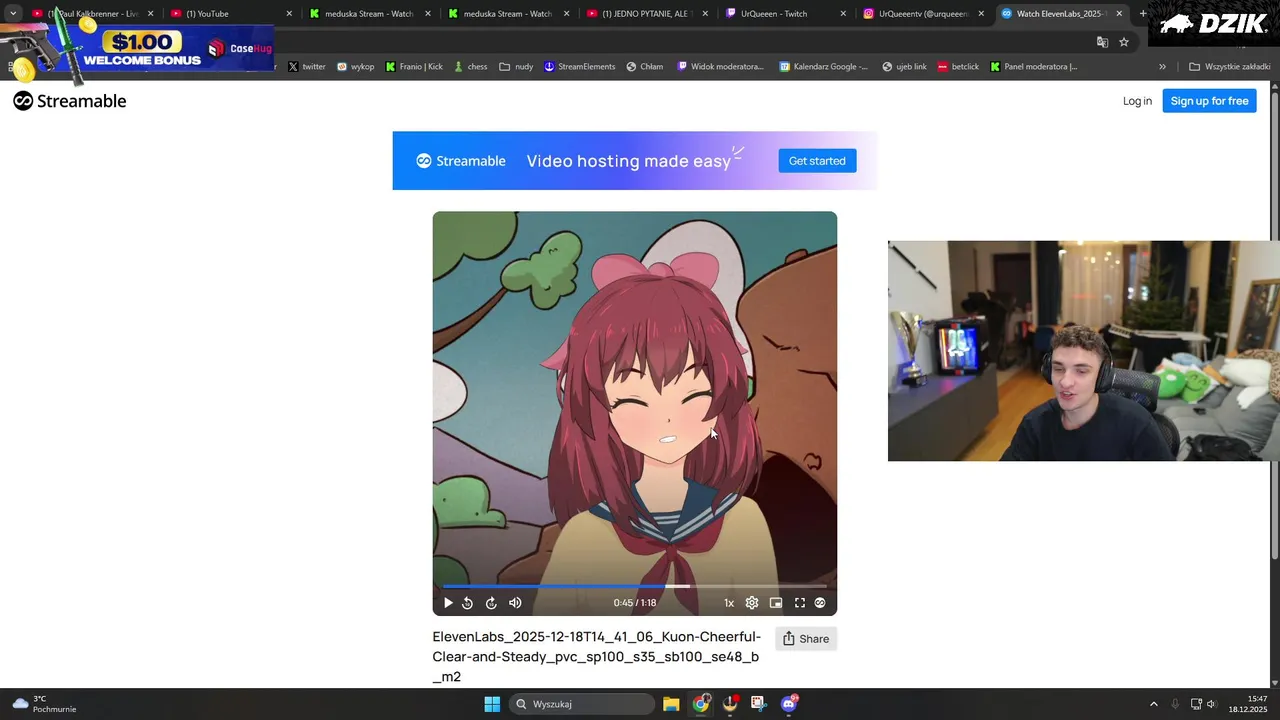1280x720 pixels.
Task: Seek on the video progress bar
Action: pos(635,586)
